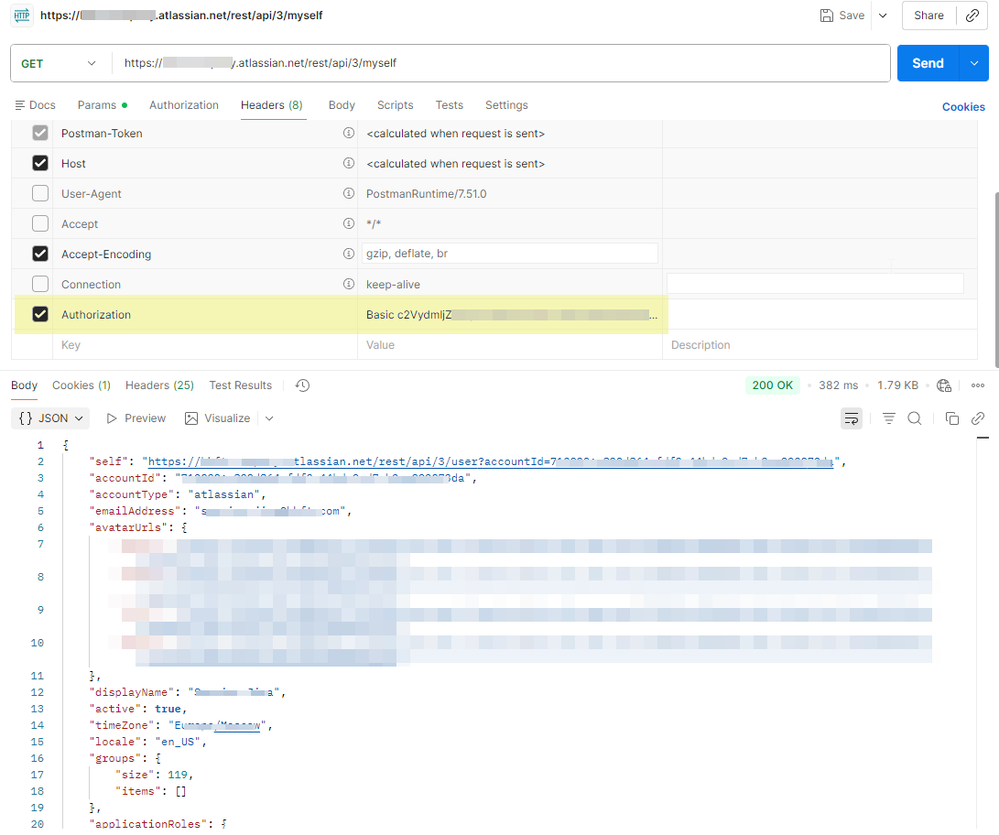This screenshot has height=835, width=999.
Task: Click the User-Agent PostmanRuntime/7.51.0 value
Action: (x=426, y=194)
